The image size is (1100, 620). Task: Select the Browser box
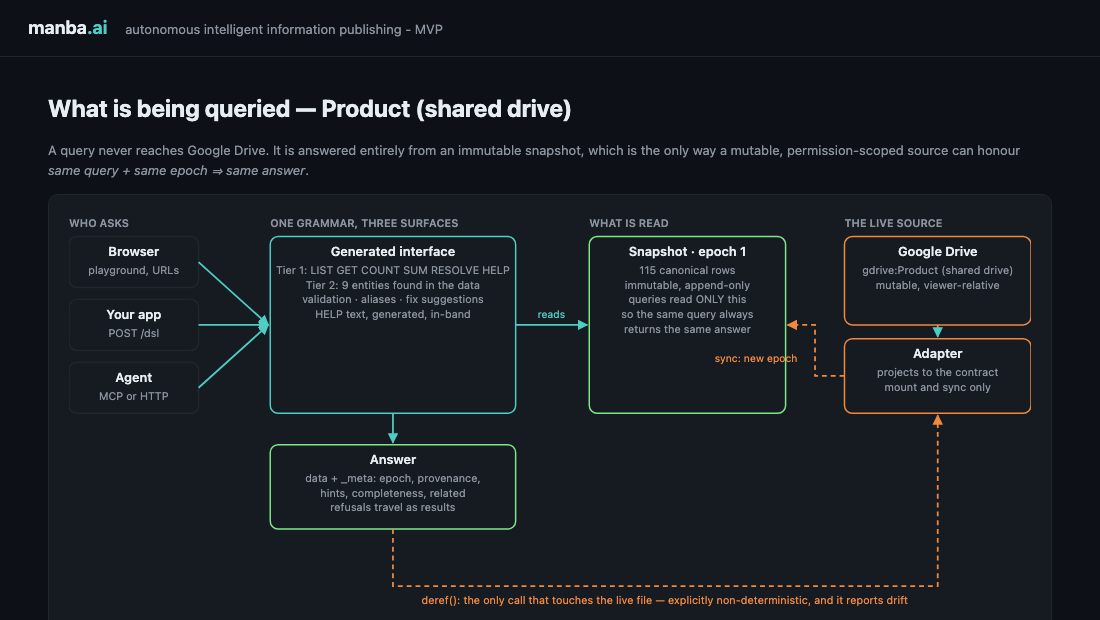pyautogui.click(x=133, y=262)
